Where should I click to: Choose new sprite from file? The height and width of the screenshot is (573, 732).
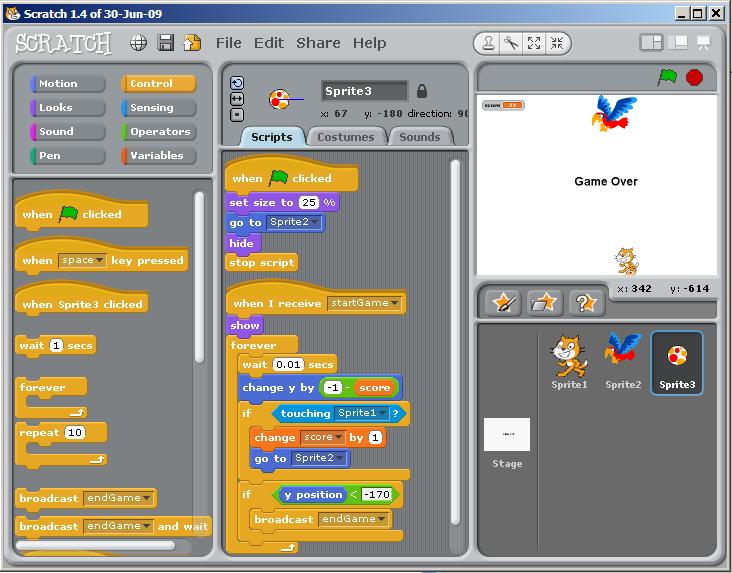pos(544,303)
